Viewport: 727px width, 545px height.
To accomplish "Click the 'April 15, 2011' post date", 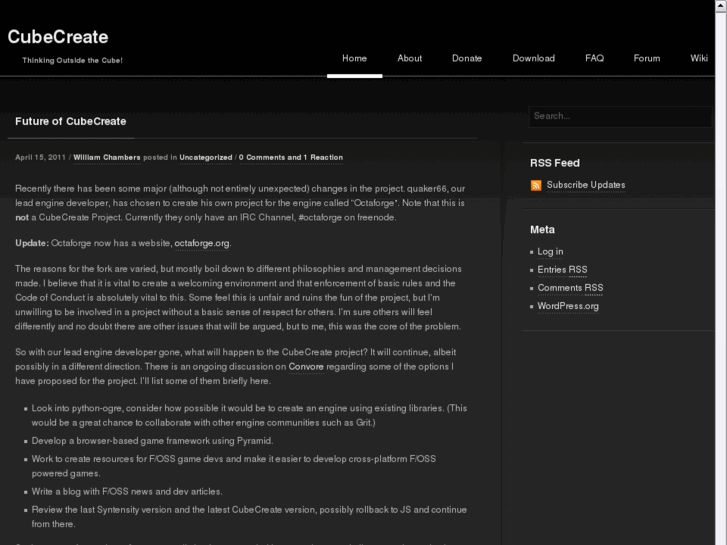I will (x=40, y=157).
